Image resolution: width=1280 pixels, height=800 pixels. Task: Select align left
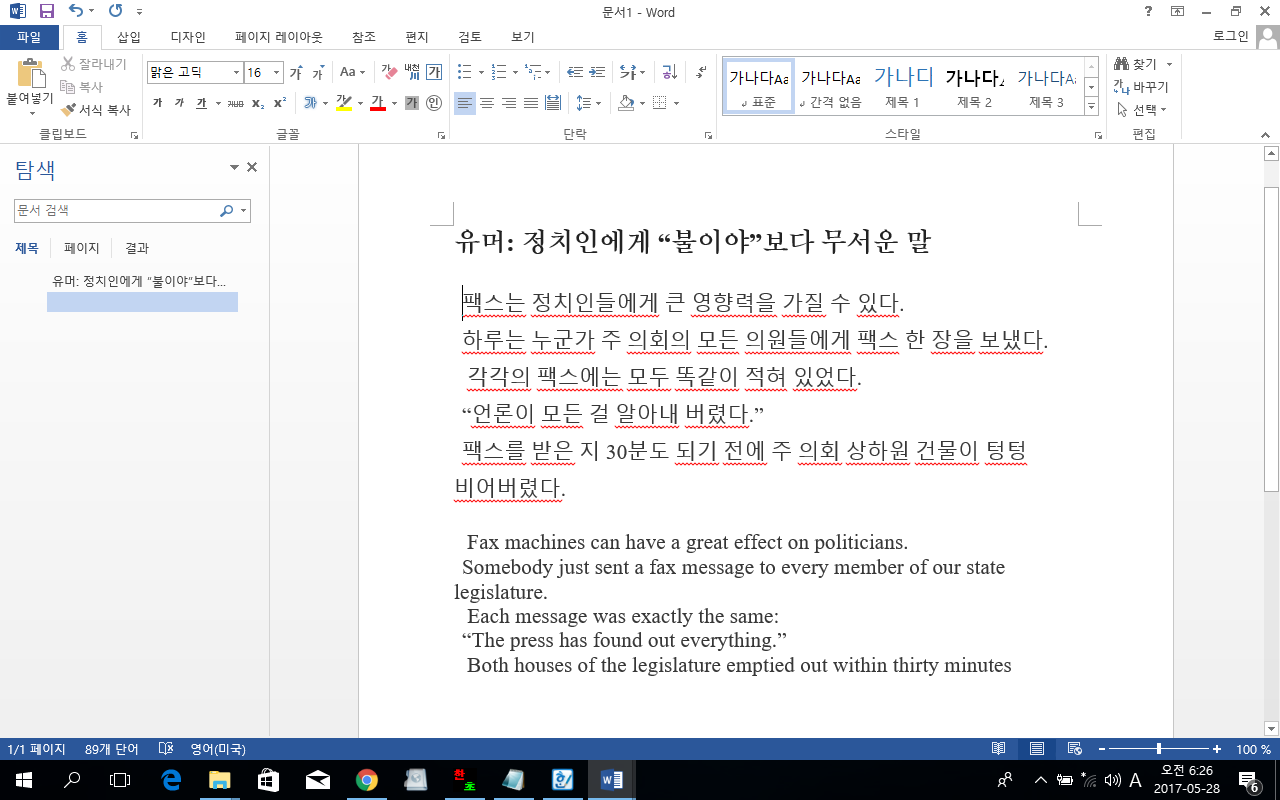click(x=465, y=103)
